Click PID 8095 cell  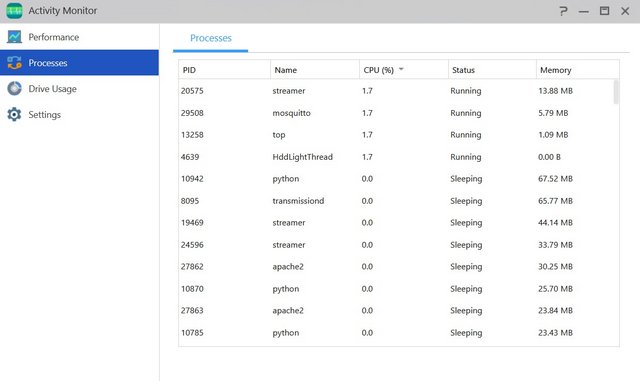click(190, 201)
